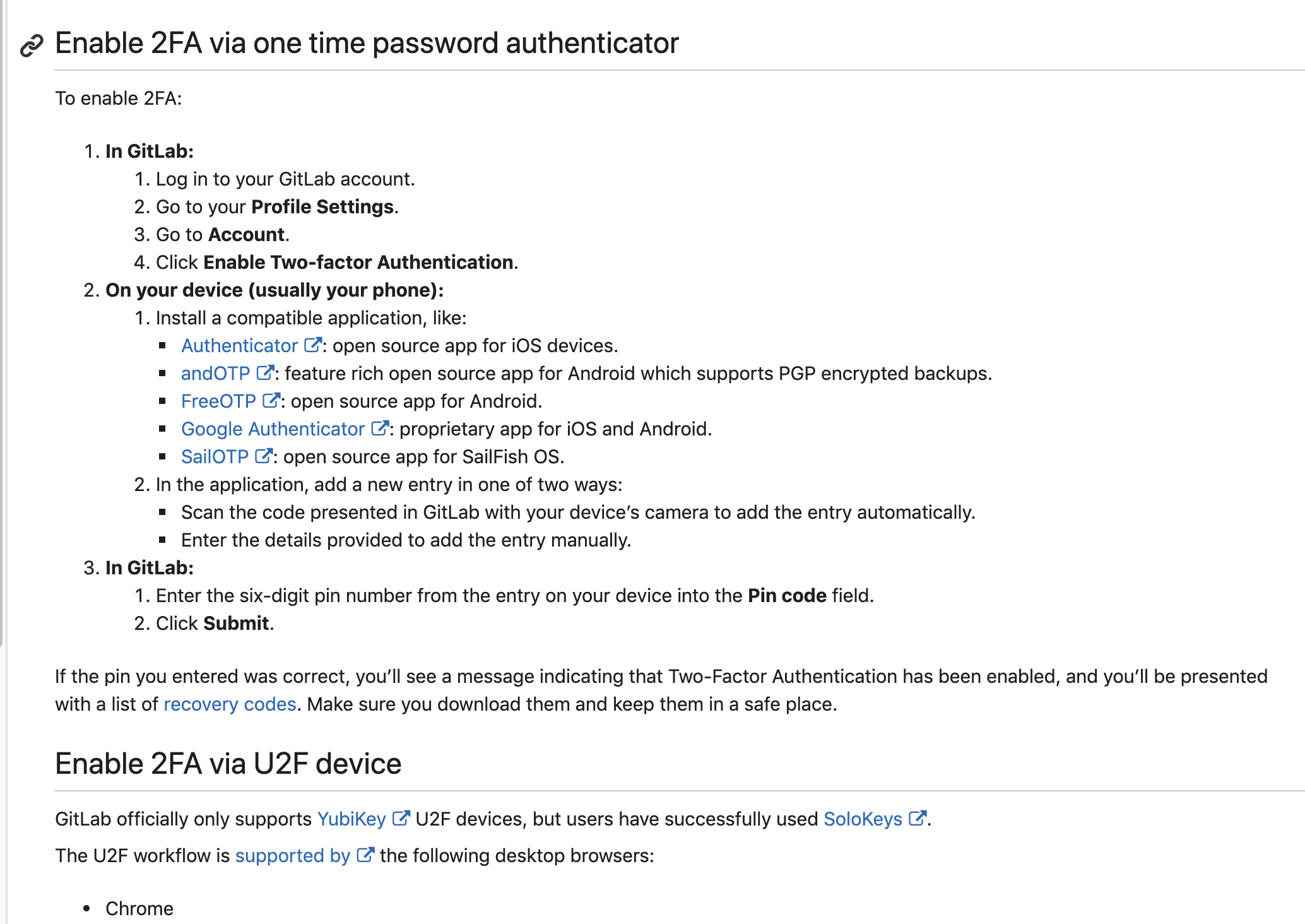Follow the SoloKeys link text
This screenshot has height=924, width=1305.
pyautogui.click(x=863, y=819)
